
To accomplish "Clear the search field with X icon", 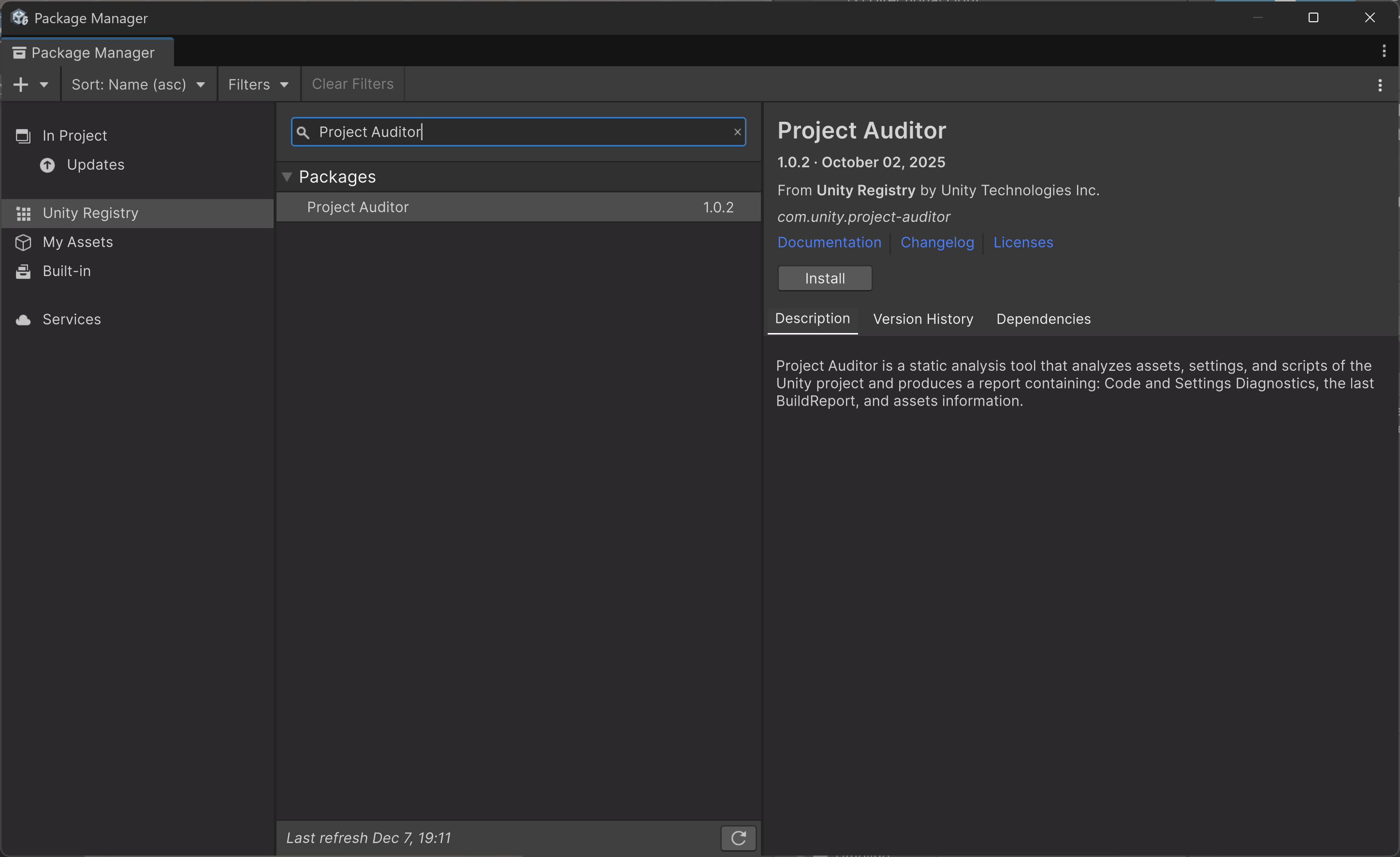I will click(737, 132).
